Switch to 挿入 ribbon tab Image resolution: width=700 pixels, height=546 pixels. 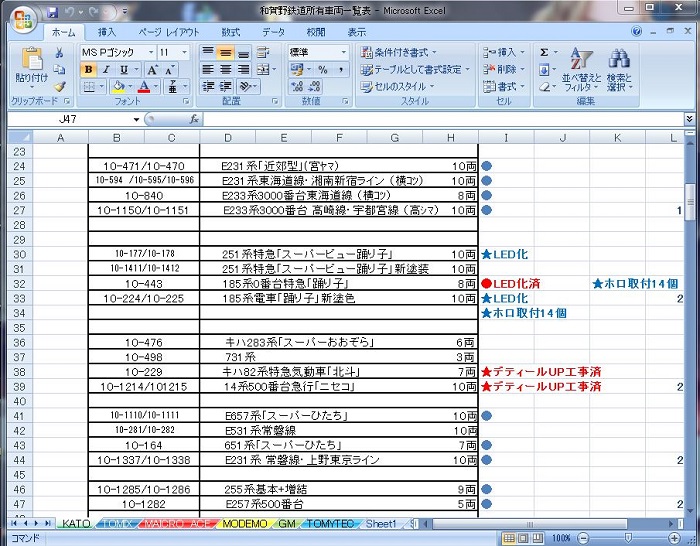tap(107, 32)
